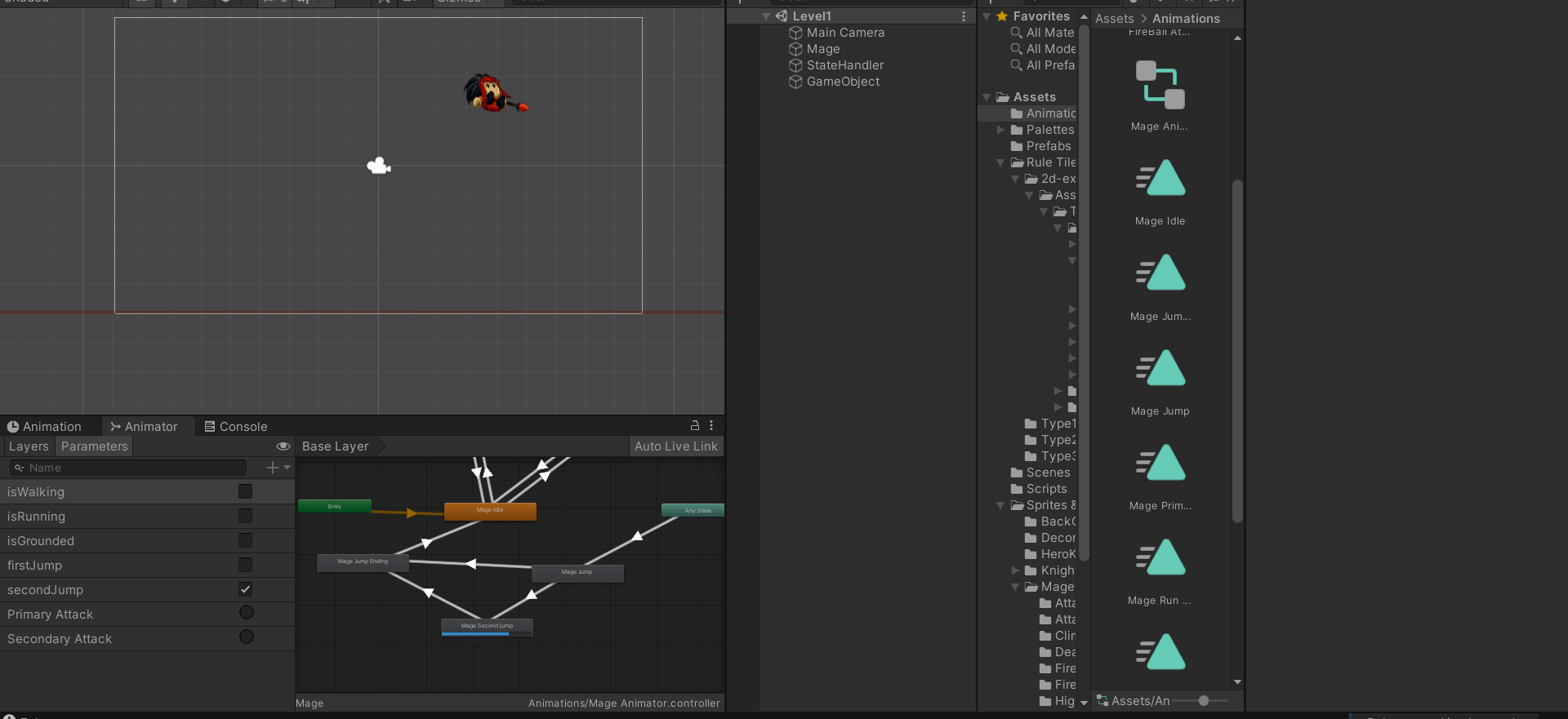Uncheck the secondJump parameter checkbox
The width and height of the screenshot is (1568, 719).
(x=245, y=589)
